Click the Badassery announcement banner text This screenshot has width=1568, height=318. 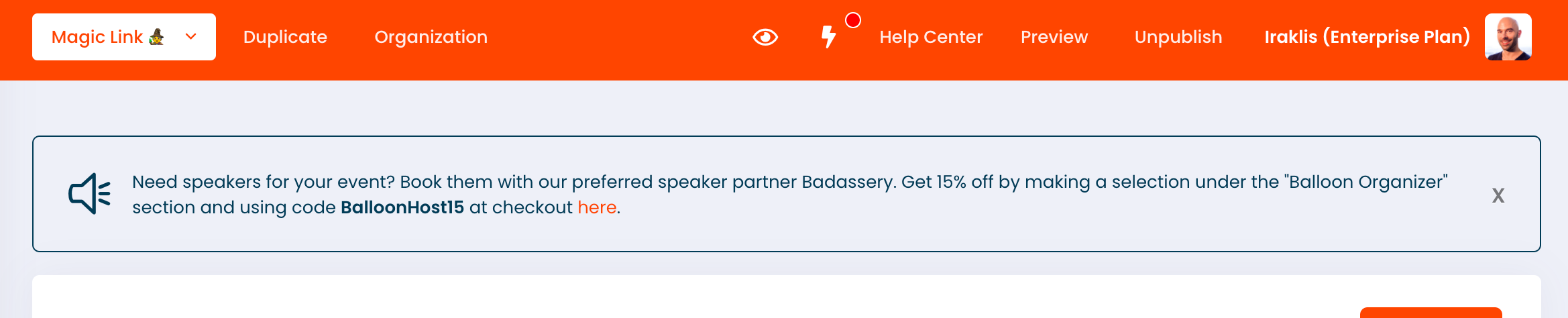789,195
